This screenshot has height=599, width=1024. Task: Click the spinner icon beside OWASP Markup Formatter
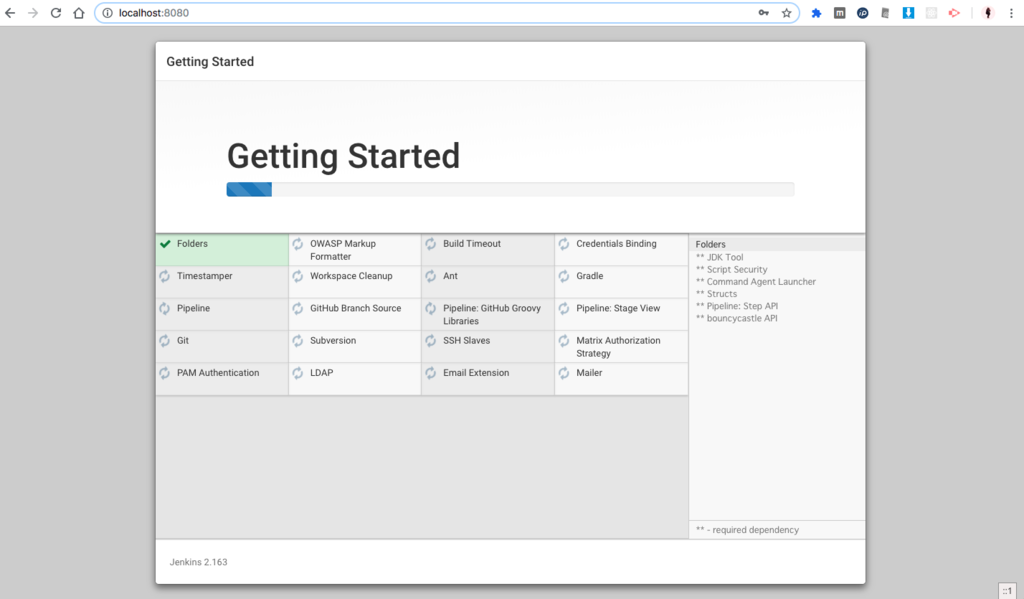click(298, 244)
